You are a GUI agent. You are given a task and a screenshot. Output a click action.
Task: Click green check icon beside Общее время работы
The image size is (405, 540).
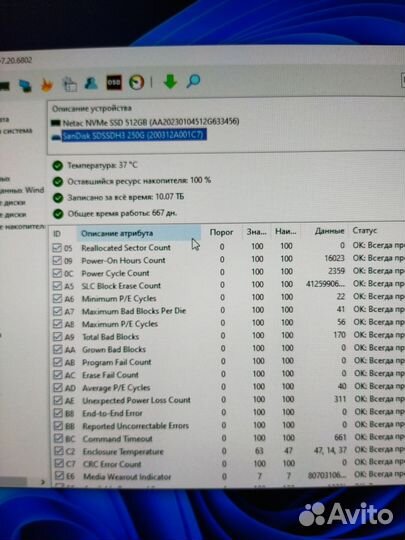(58, 214)
